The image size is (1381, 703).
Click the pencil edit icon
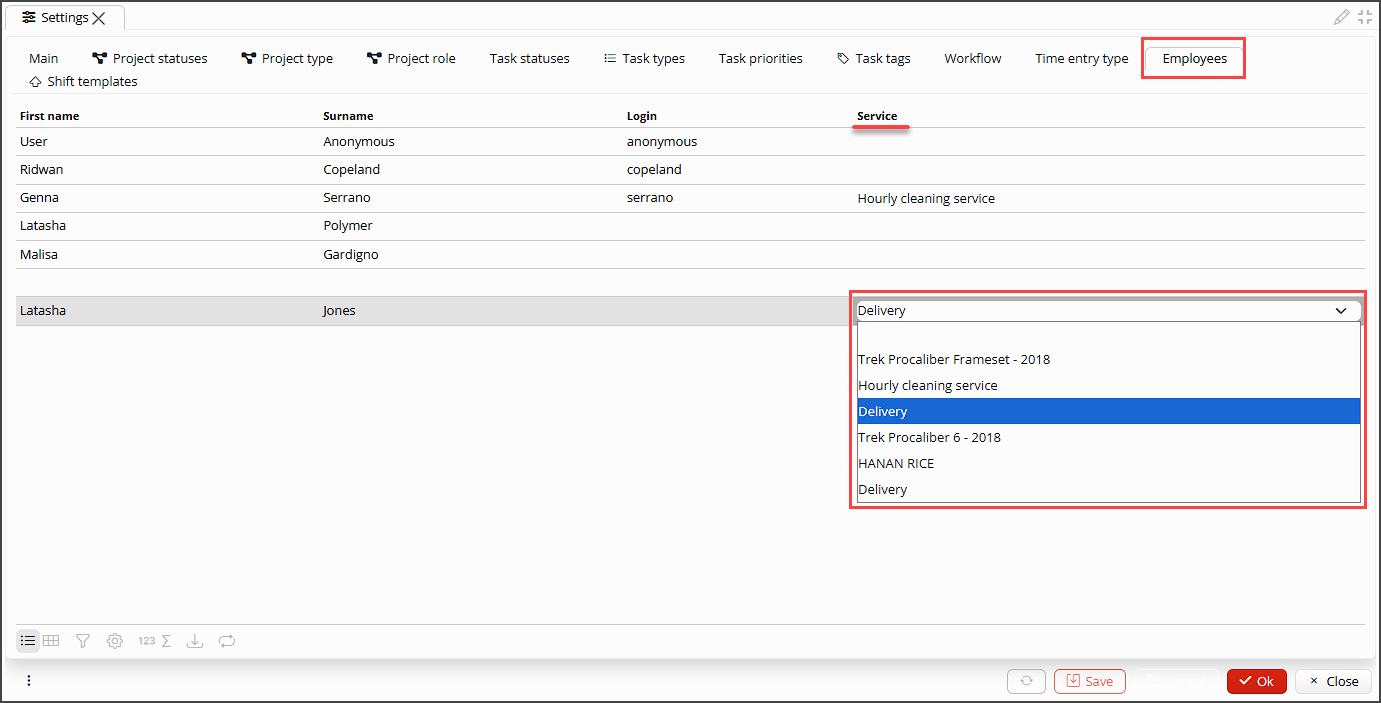(1341, 17)
